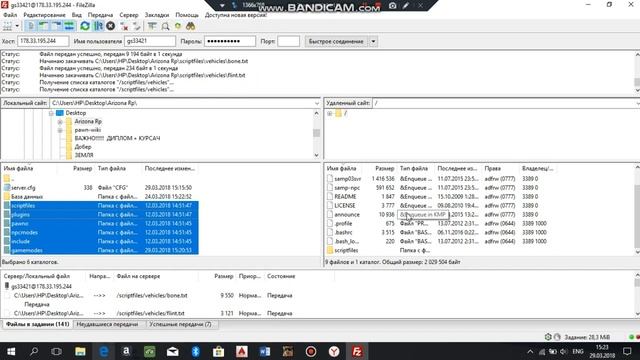Switch to the Неудавшиеся передачи tab

107,324
